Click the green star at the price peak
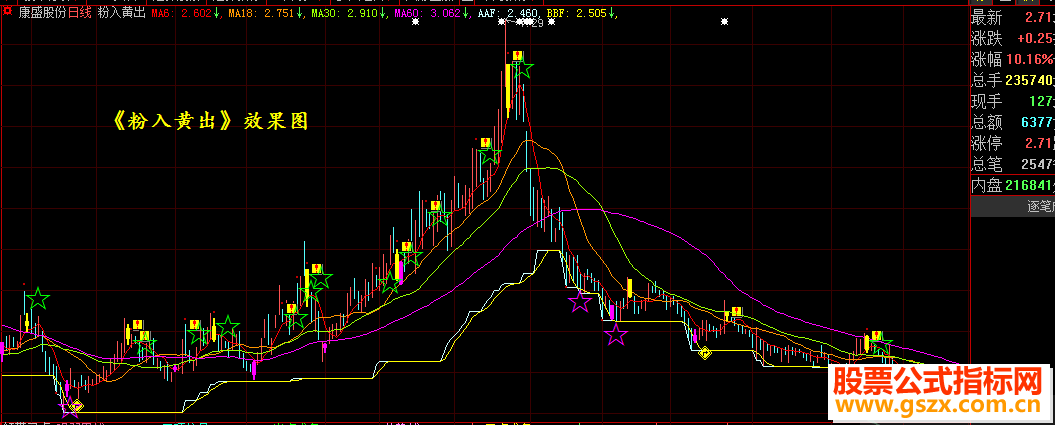Screen dimensions: 1055x425 (523, 68)
